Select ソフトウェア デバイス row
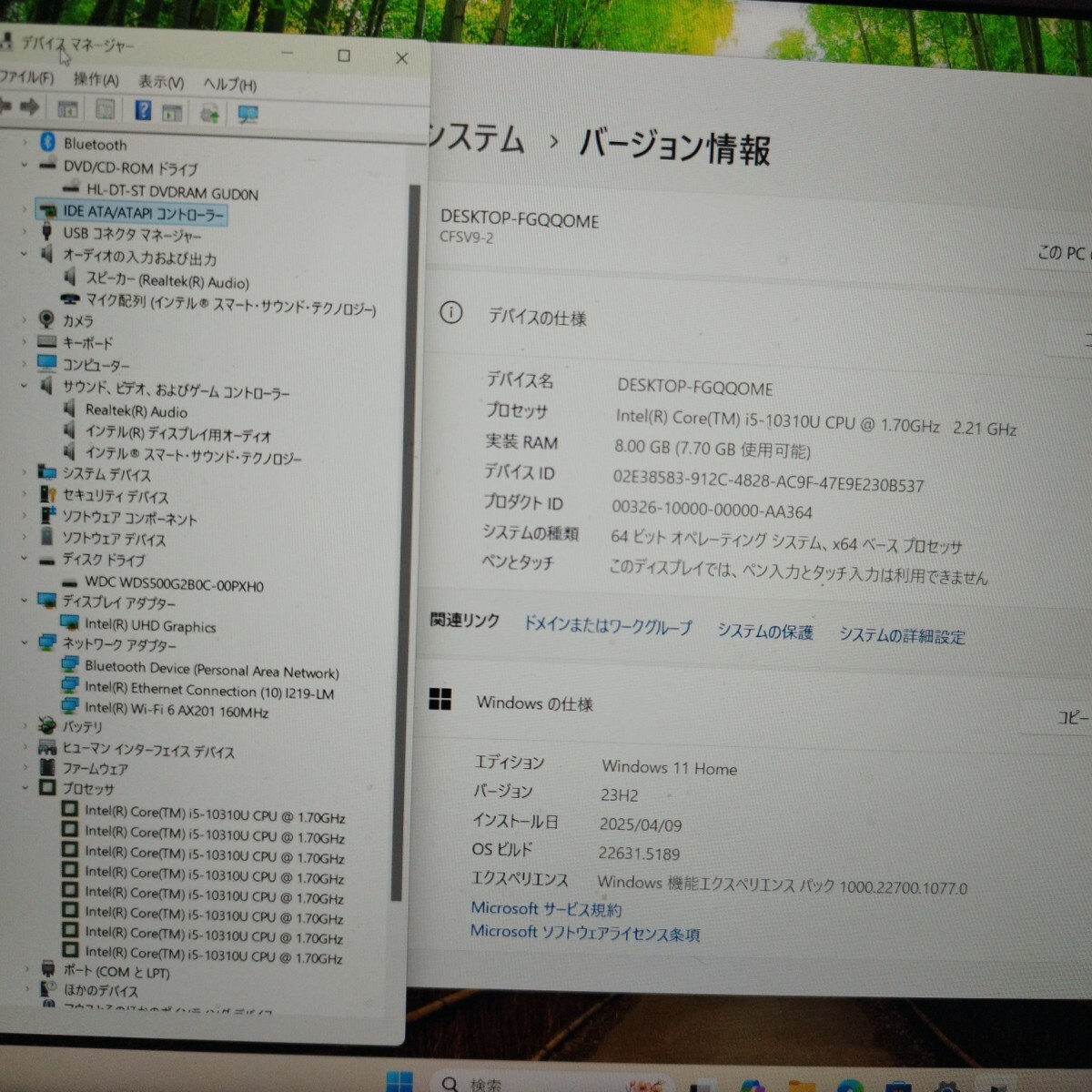Screen dimensions: 1092x1092 [114, 538]
